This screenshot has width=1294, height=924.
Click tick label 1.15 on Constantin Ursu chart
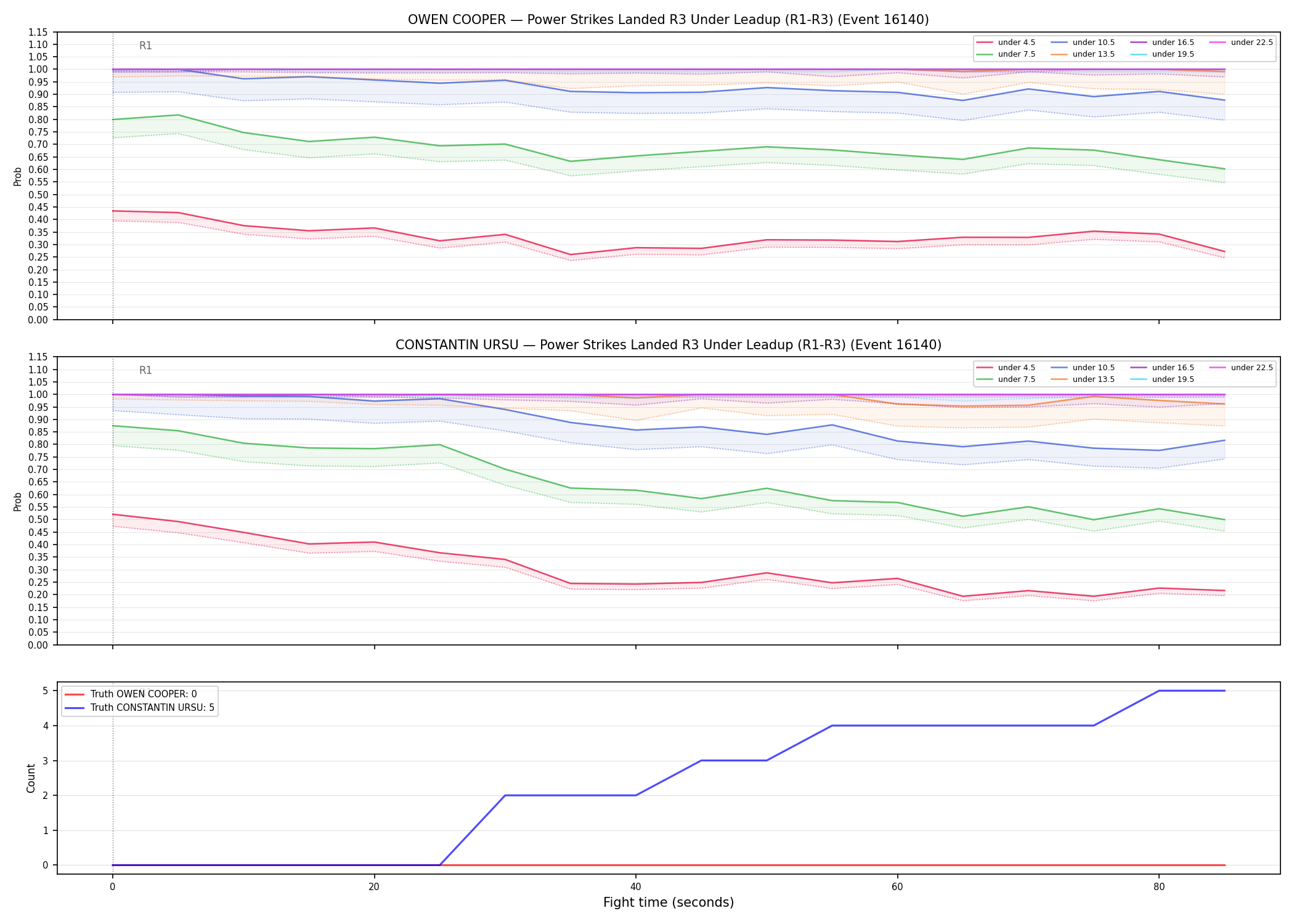[38, 357]
